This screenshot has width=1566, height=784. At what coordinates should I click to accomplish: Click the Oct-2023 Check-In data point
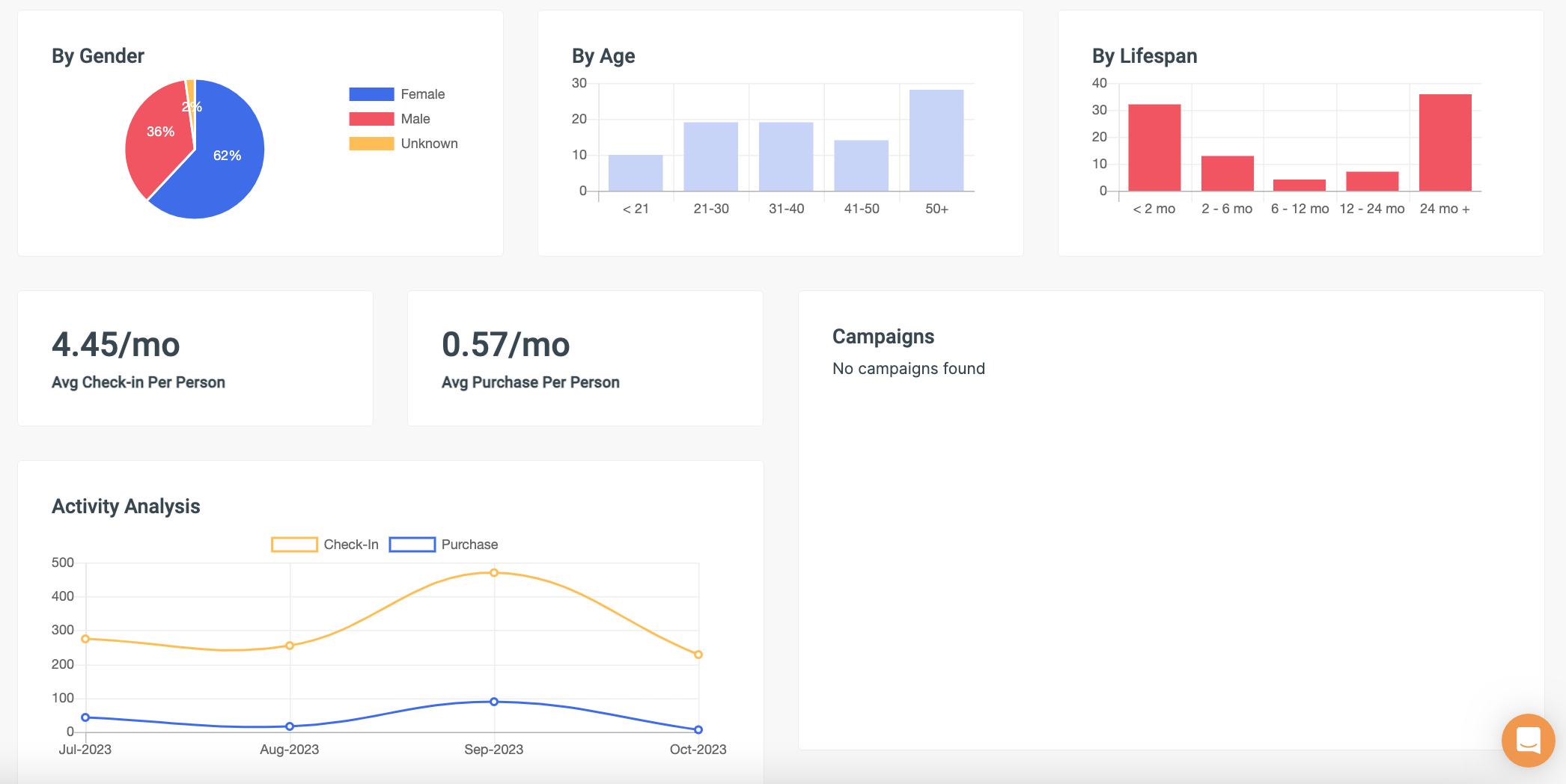pyautogui.click(x=698, y=655)
